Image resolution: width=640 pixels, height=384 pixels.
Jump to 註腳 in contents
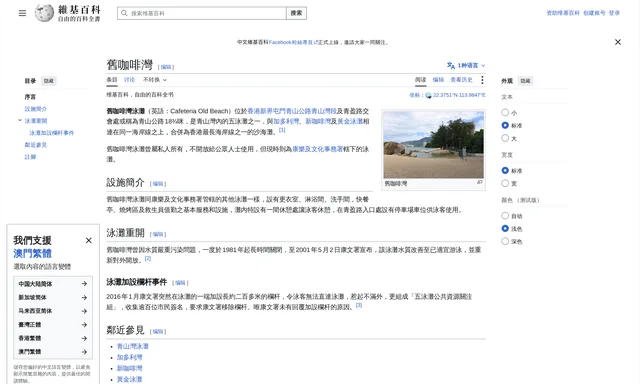[30, 157]
